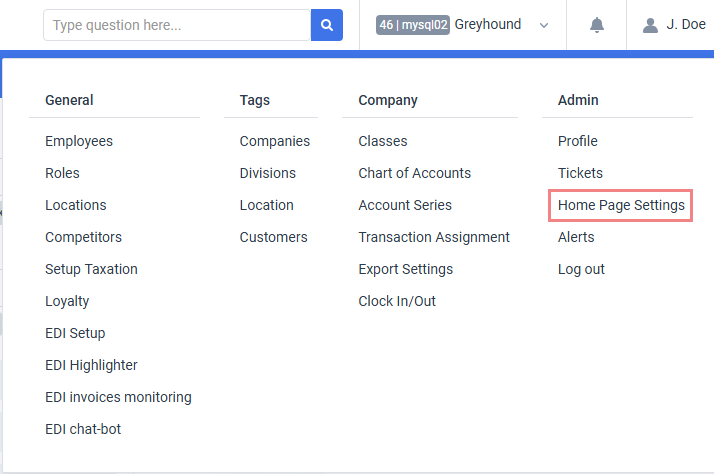This screenshot has height=474, width=714.
Task: Open the Alerts admin item
Action: tap(576, 237)
